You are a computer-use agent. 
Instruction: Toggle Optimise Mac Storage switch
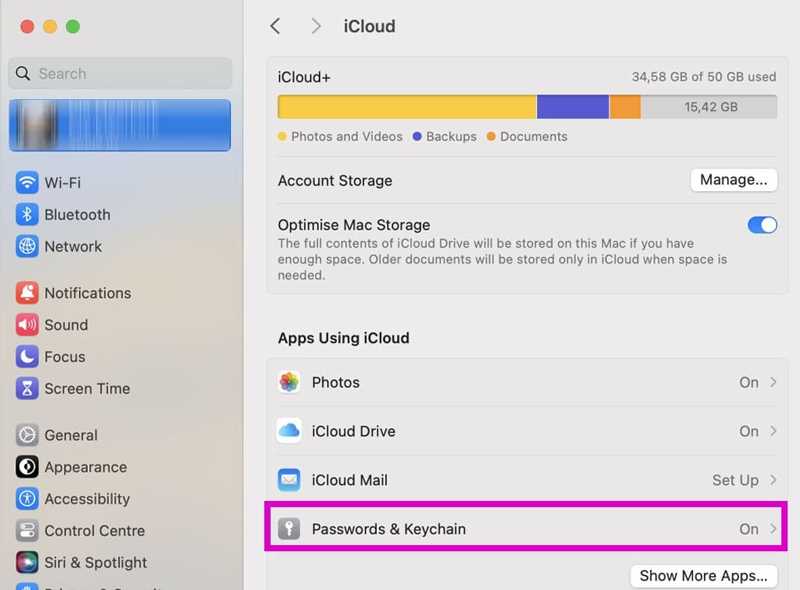(762, 225)
